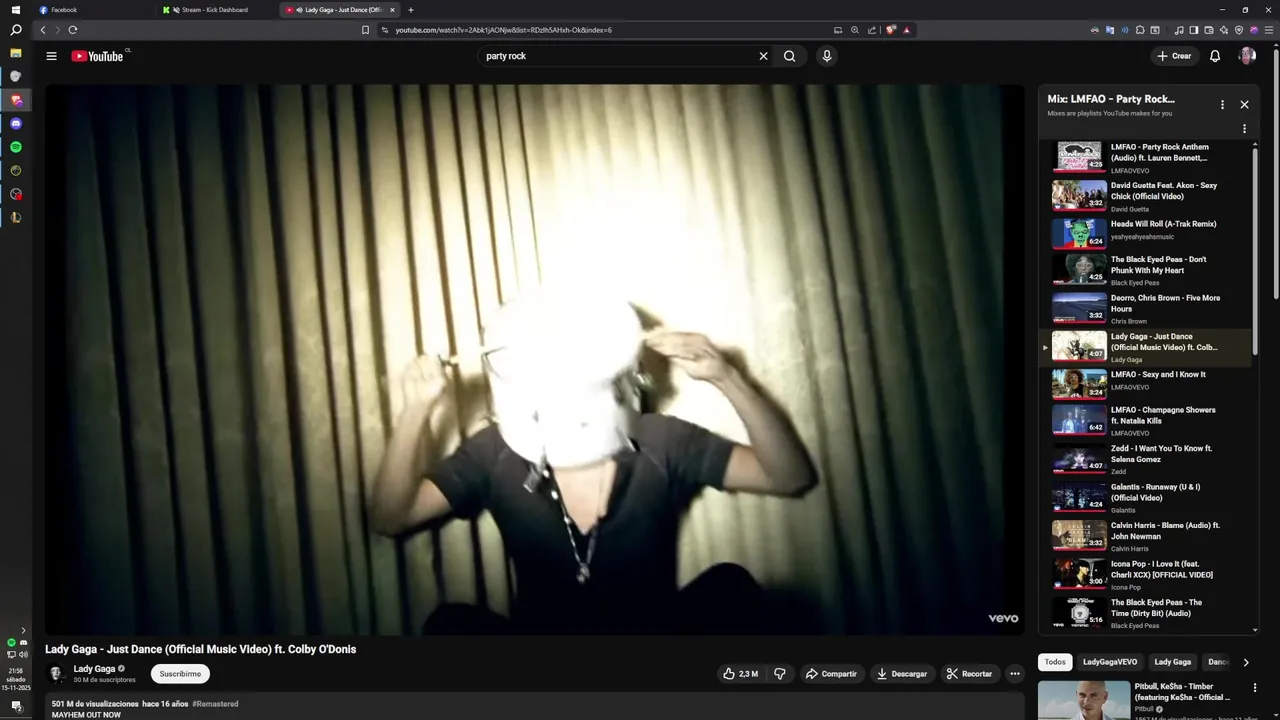Viewport: 1280px width, 720px height.
Task: Select Heads Will Roll (A-Trak Remix)
Action: pyautogui.click(x=1145, y=234)
